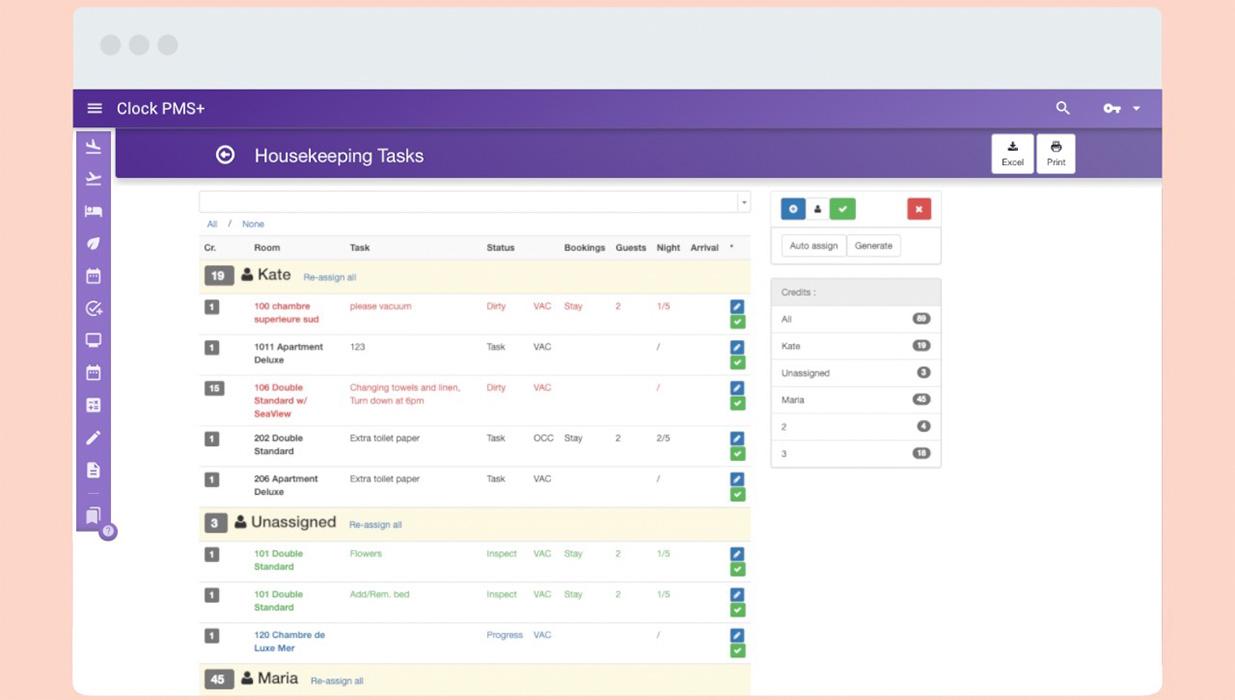Mark the 'Flowers' task as done
Screen dimensions: 1235x700
tap(737, 569)
